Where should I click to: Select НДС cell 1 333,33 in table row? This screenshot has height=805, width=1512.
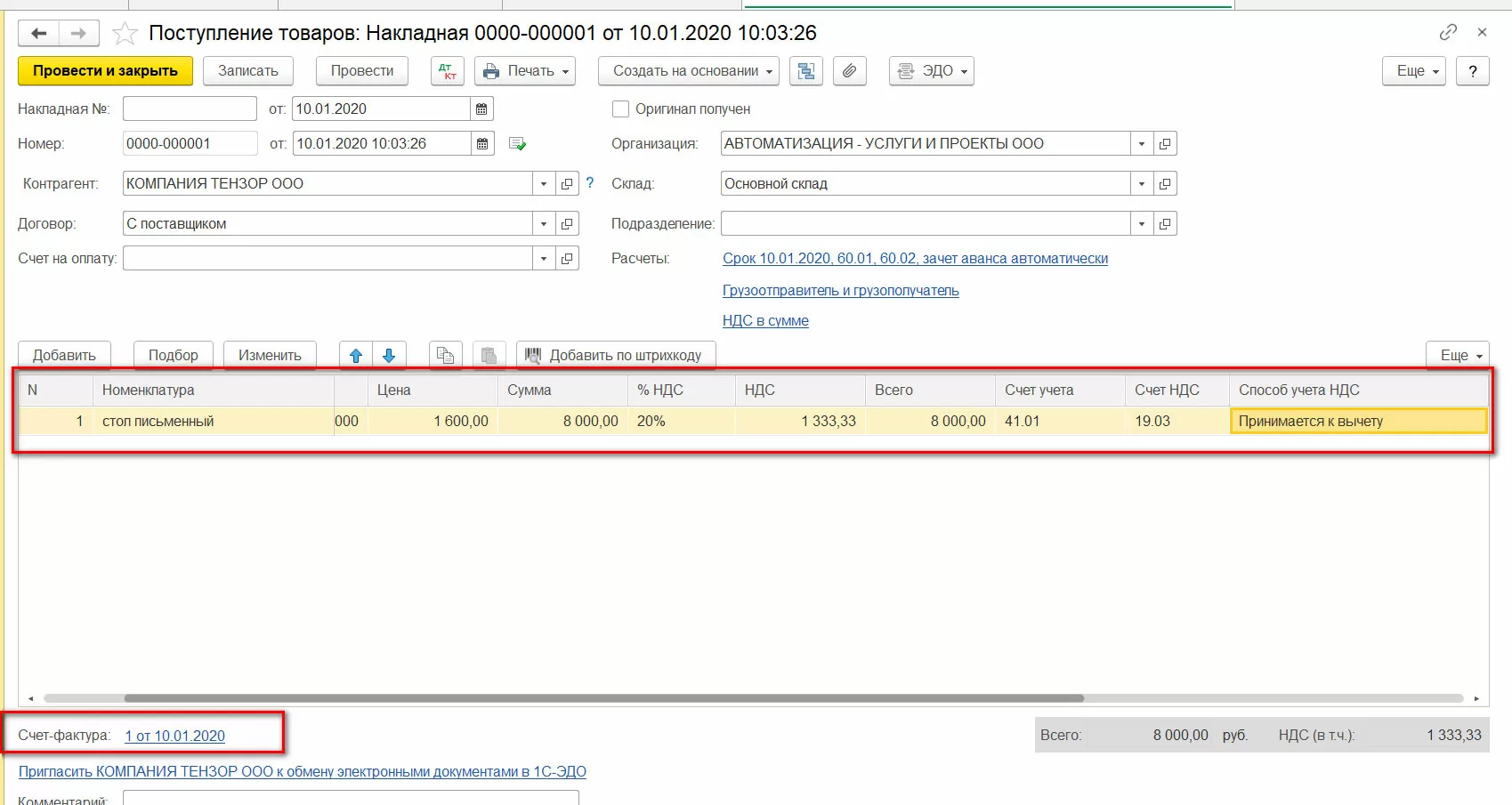(x=800, y=421)
